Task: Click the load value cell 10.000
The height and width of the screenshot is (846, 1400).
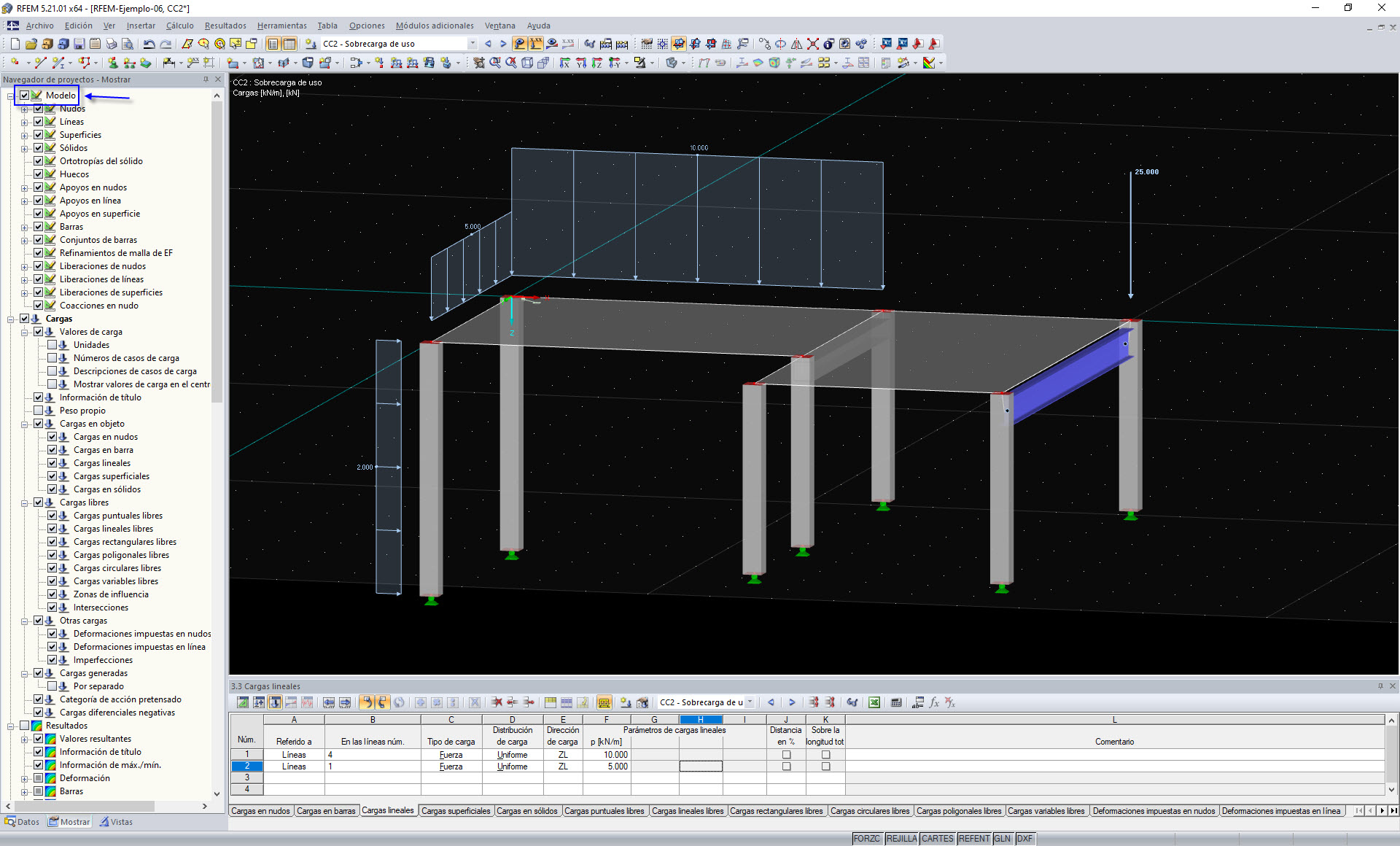Action: [x=607, y=755]
